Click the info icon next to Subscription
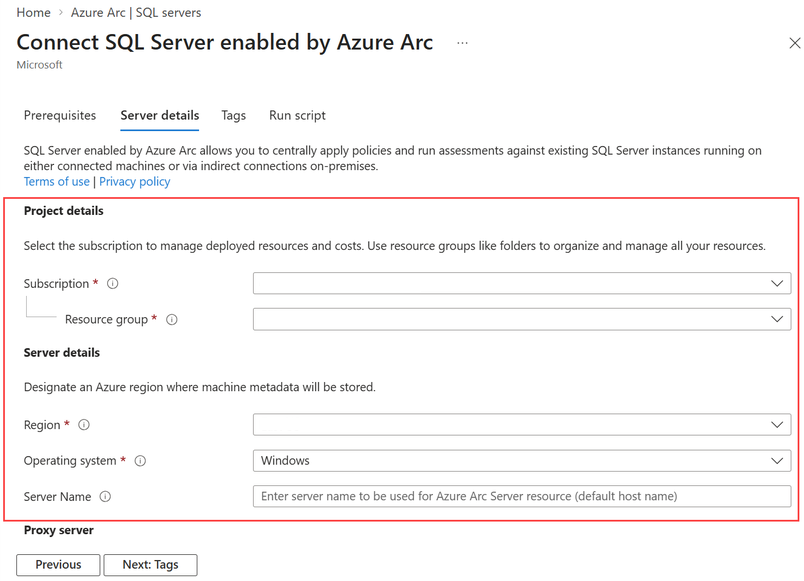 [x=113, y=284]
